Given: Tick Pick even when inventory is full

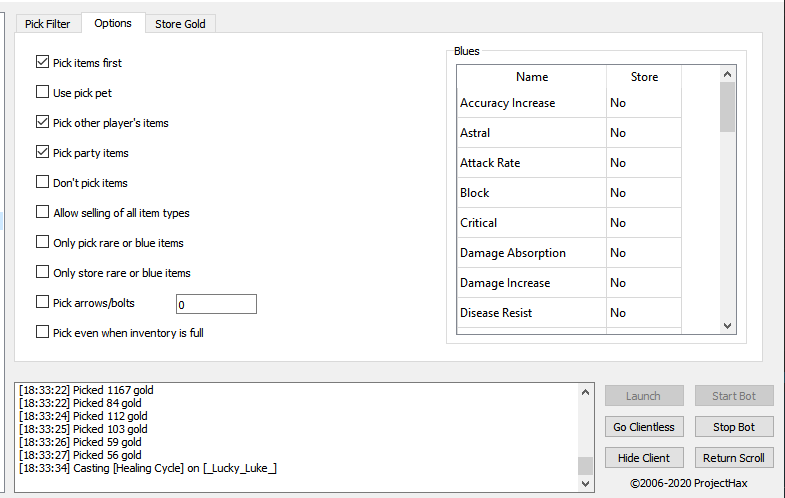Looking at the screenshot, I should [x=43, y=333].
